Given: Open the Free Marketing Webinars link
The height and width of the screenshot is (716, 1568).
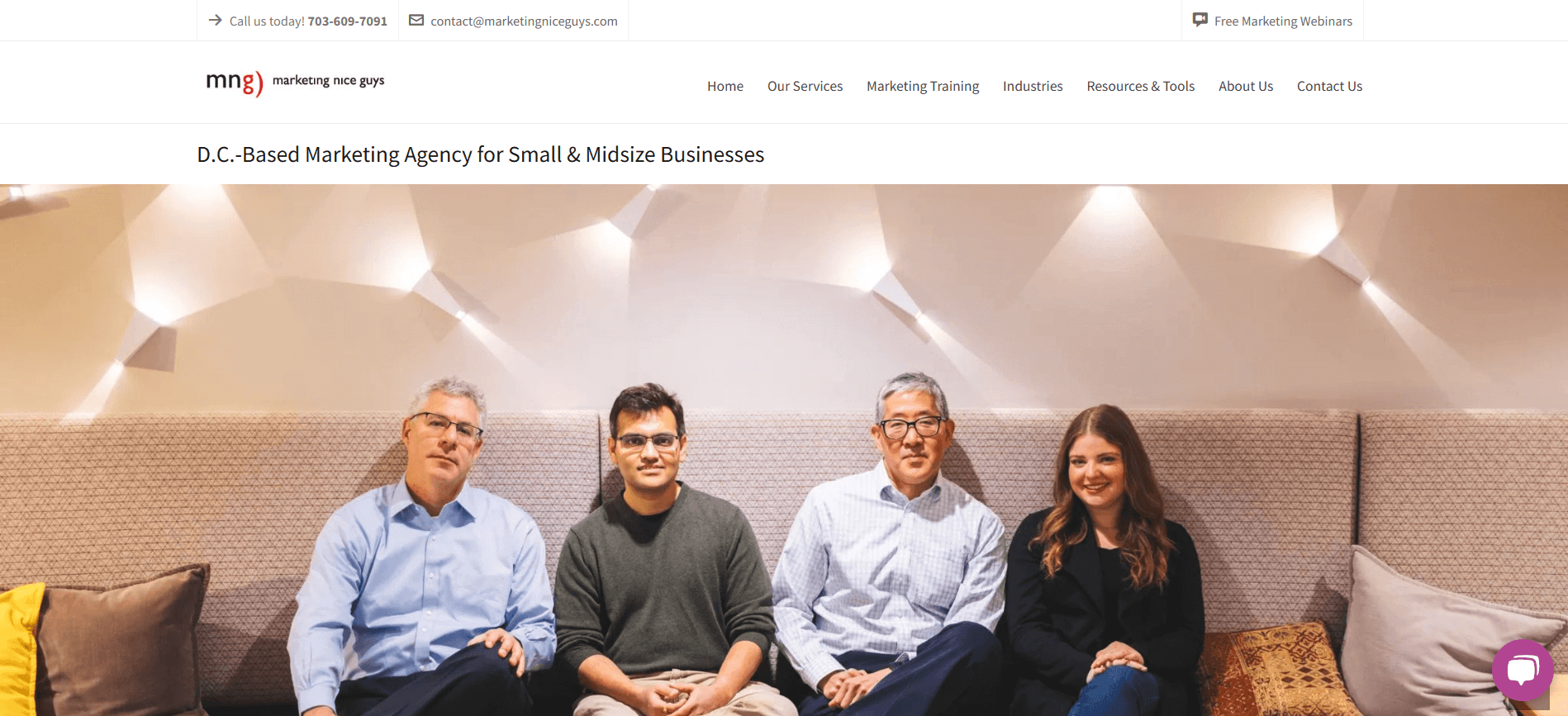Looking at the screenshot, I should click(1283, 21).
